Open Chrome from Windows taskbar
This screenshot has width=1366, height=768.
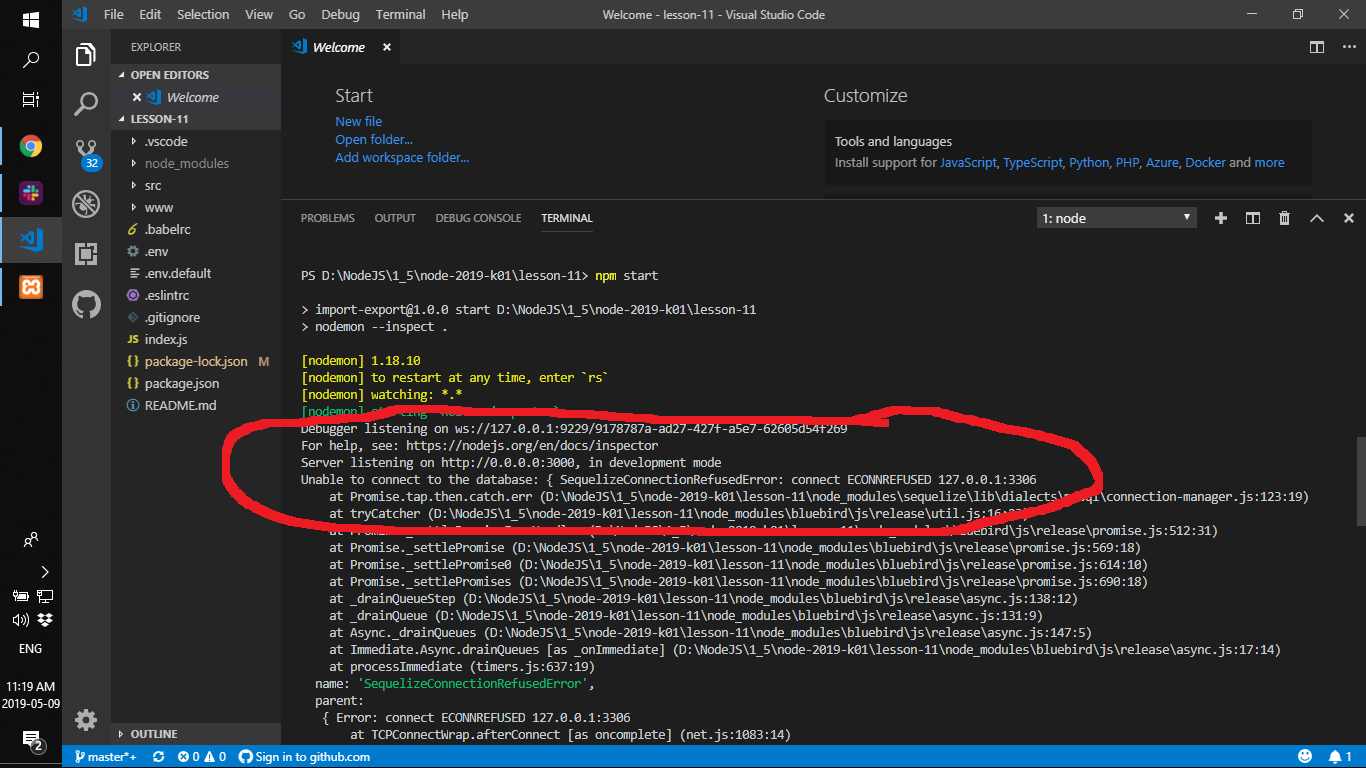pyautogui.click(x=31, y=147)
